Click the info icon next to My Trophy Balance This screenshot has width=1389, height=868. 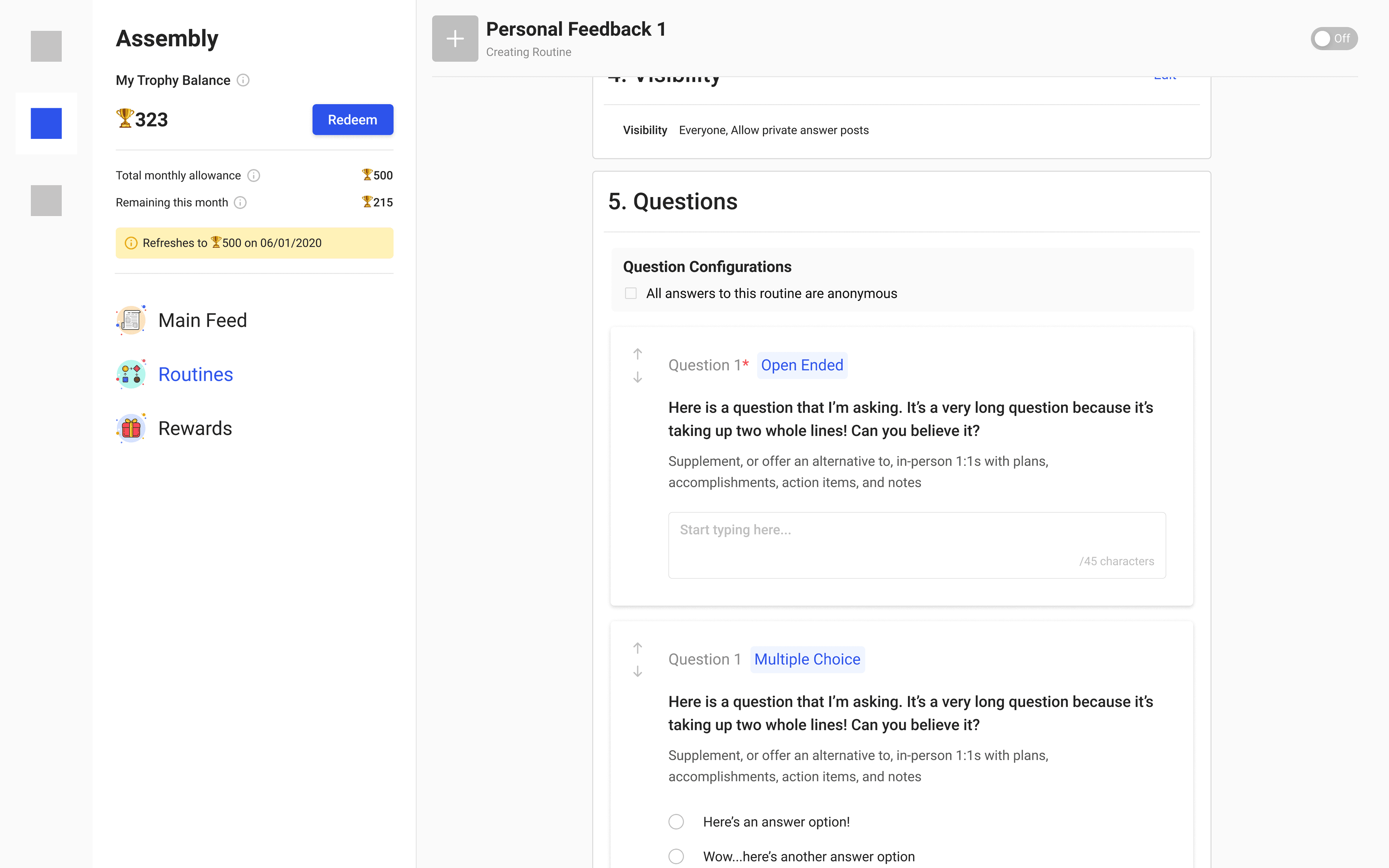243,80
